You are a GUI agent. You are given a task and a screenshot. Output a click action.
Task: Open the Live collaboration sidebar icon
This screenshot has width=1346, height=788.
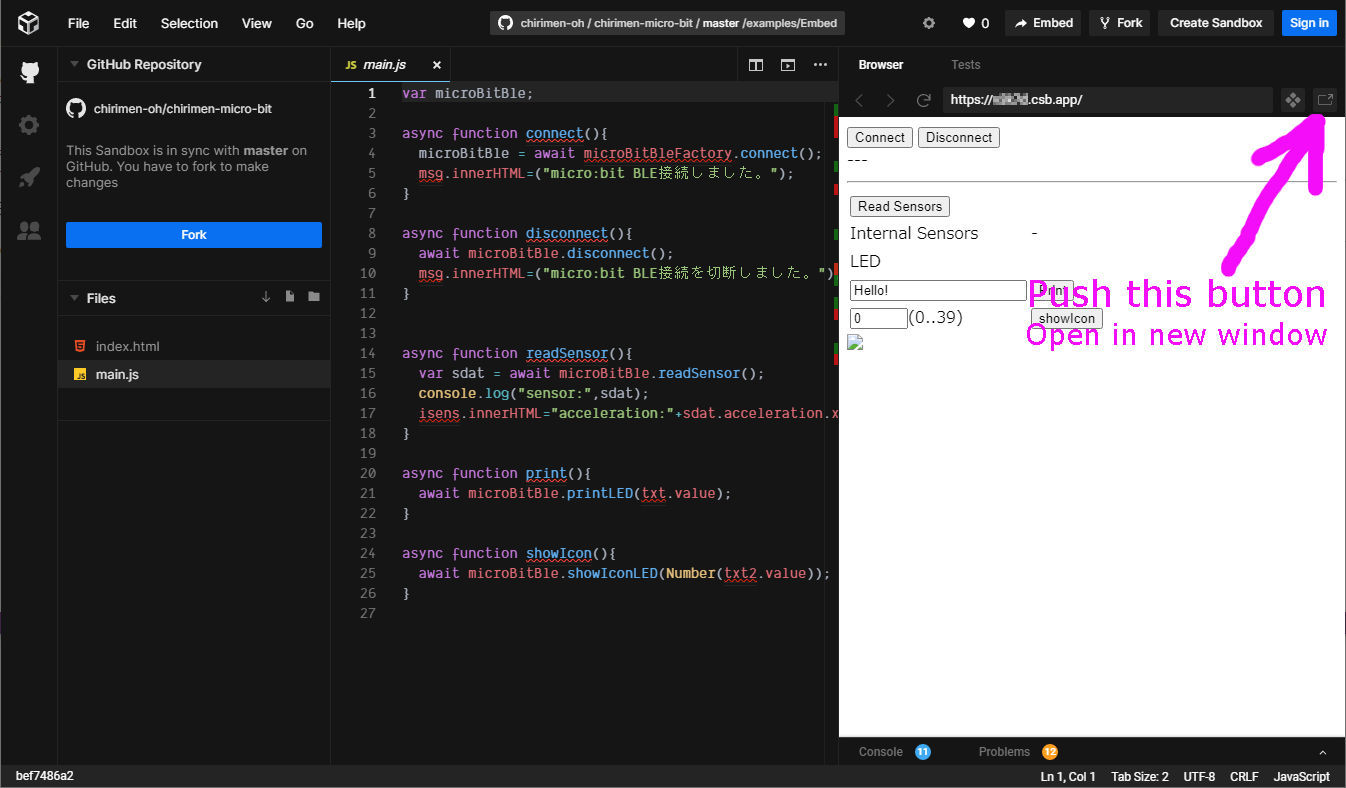pyautogui.click(x=29, y=230)
